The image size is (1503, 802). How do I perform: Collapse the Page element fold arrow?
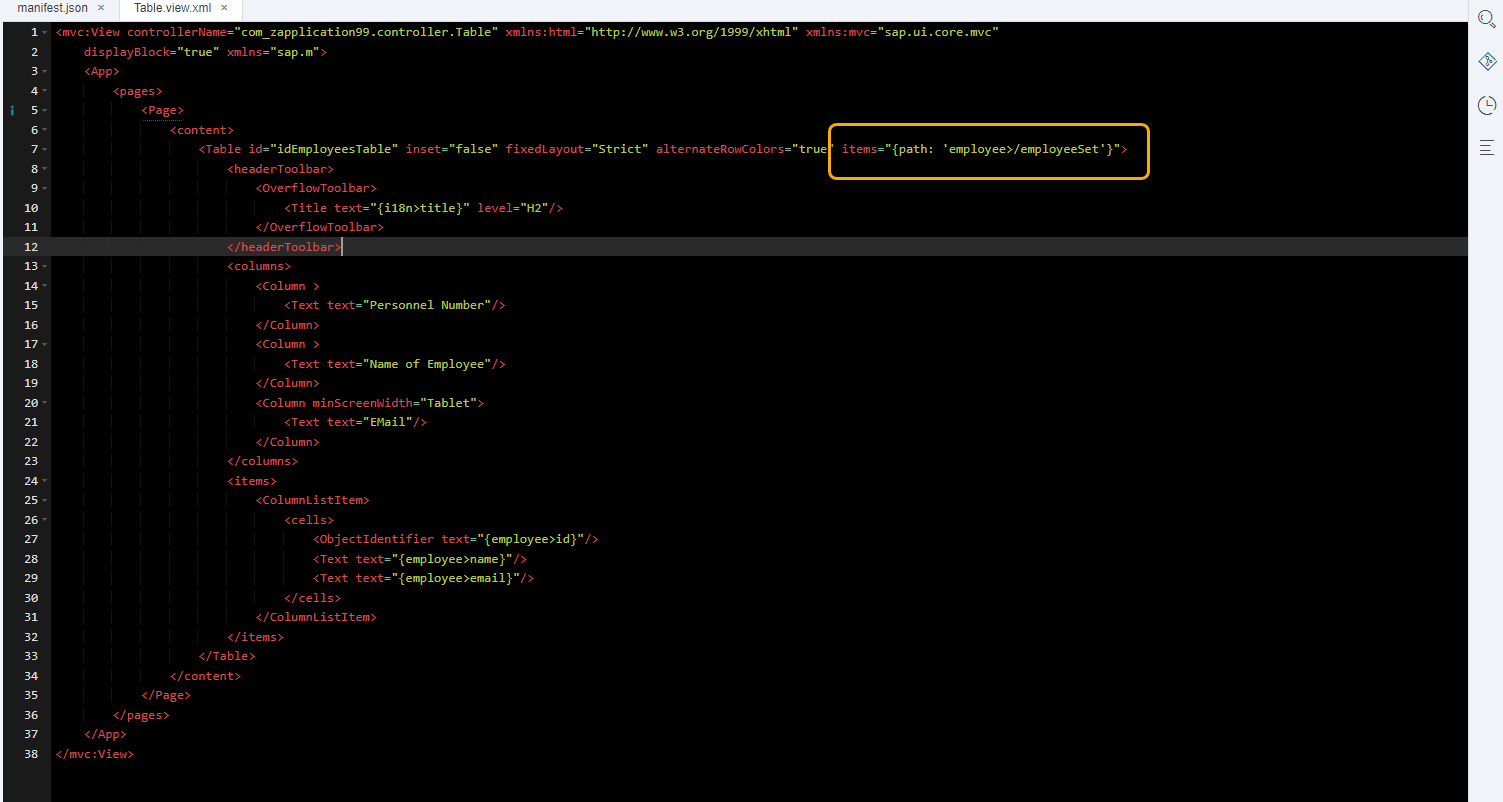click(42, 110)
